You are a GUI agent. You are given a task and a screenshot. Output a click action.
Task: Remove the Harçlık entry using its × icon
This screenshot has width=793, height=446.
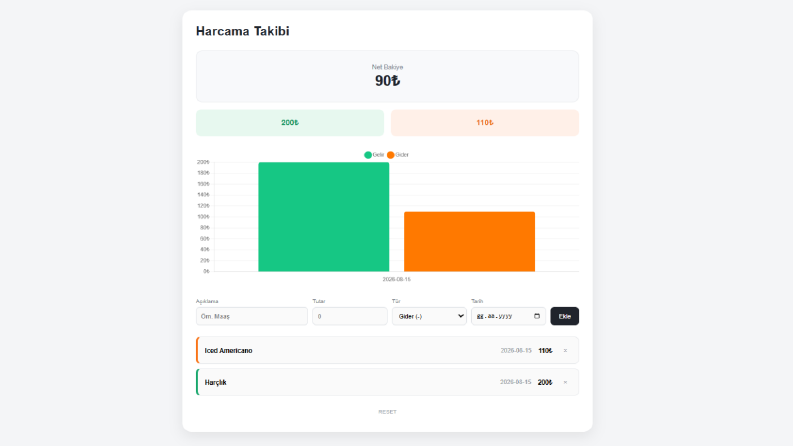[x=565, y=382]
